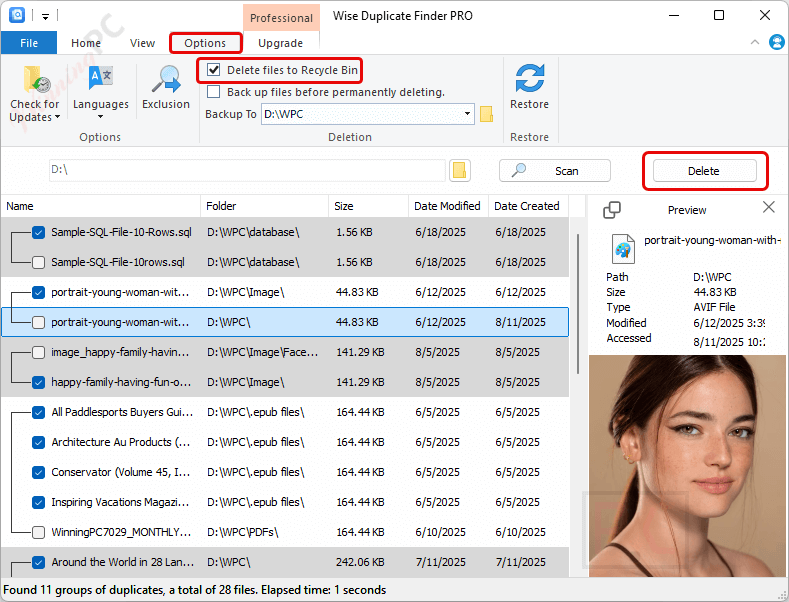This screenshot has width=789, height=602.
Task: Browse for backup folder with folder icon
Action: pyautogui.click(x=486, y=114)
